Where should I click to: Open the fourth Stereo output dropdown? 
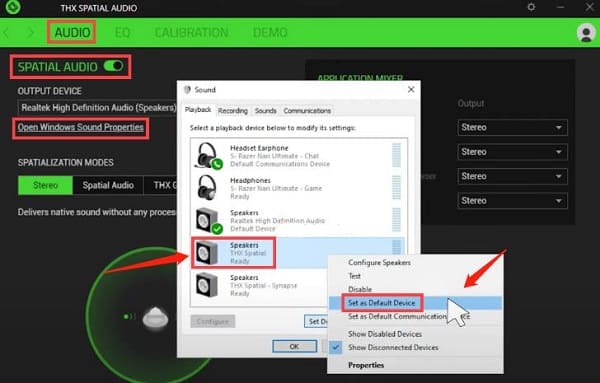coord(512,201)
